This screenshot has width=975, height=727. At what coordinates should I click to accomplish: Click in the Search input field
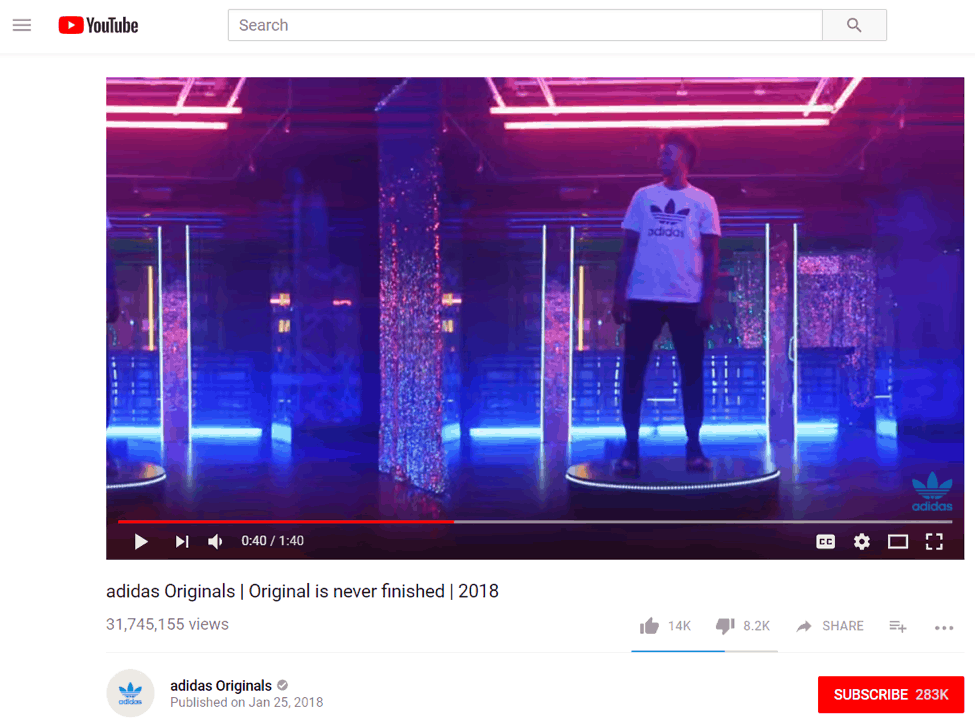coord(525,25)
